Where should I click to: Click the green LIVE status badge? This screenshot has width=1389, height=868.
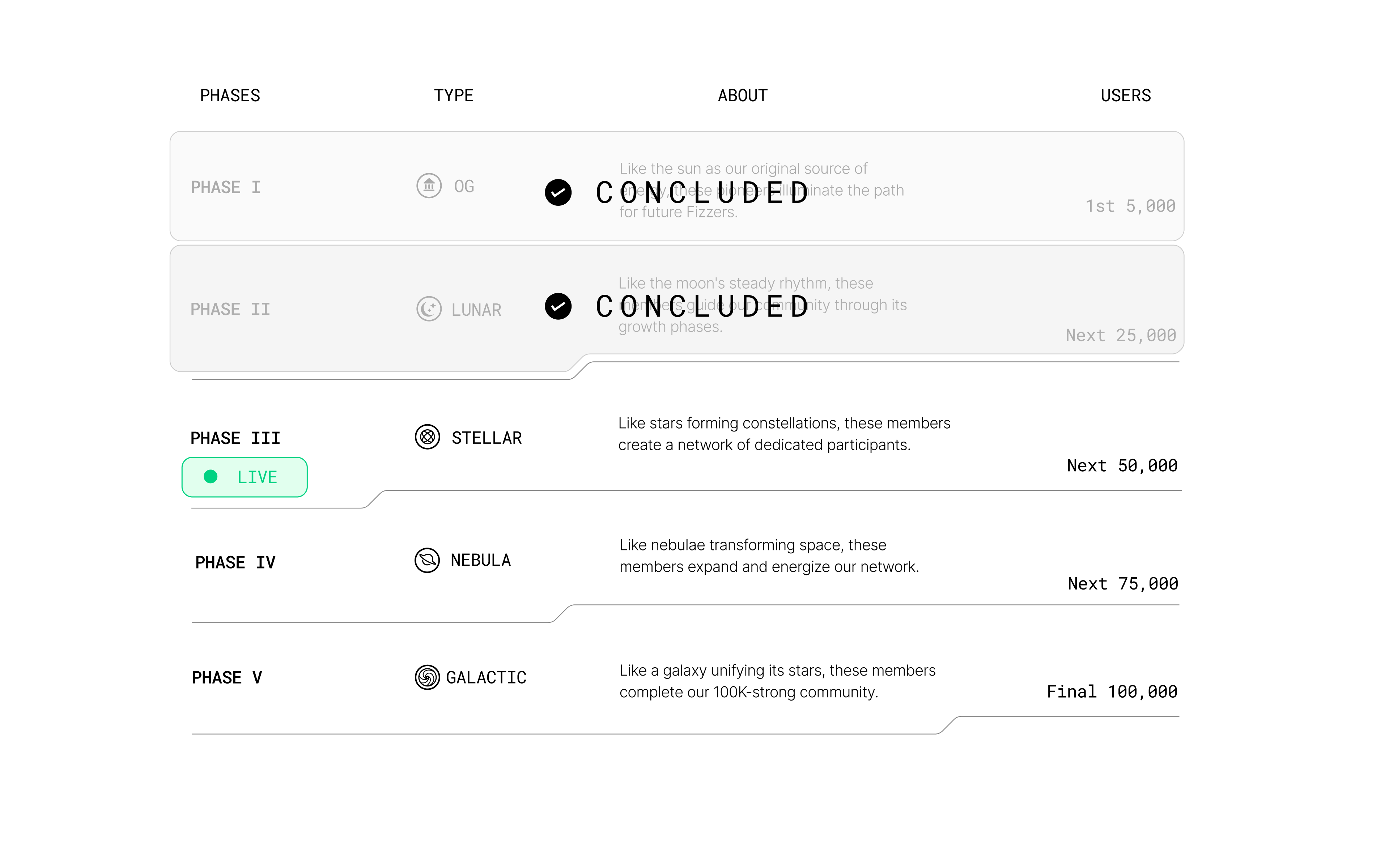coord(245,477)
